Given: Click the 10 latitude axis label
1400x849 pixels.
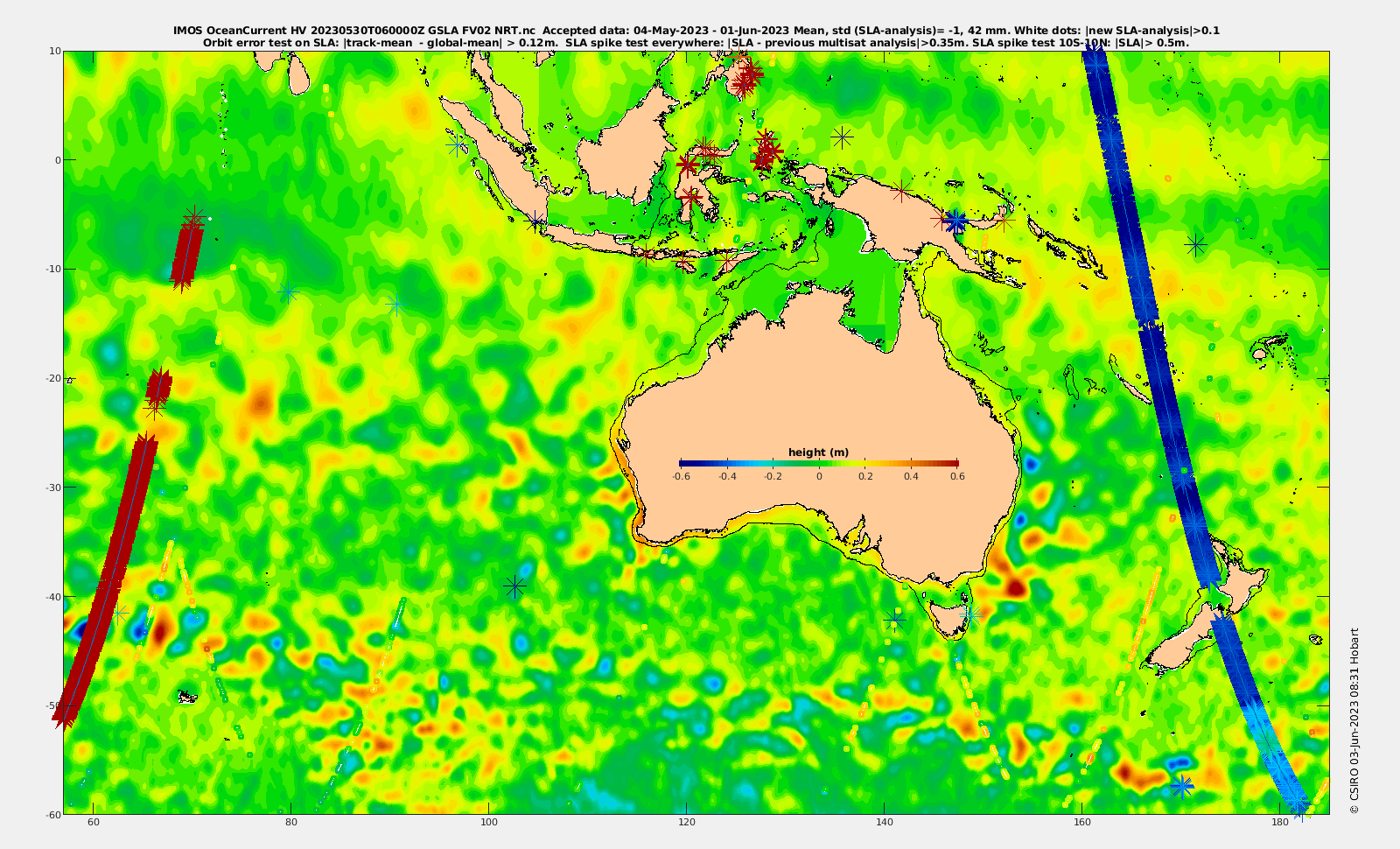Looking at the screenshot, I should pyautogui.click(x=54, y=51).
